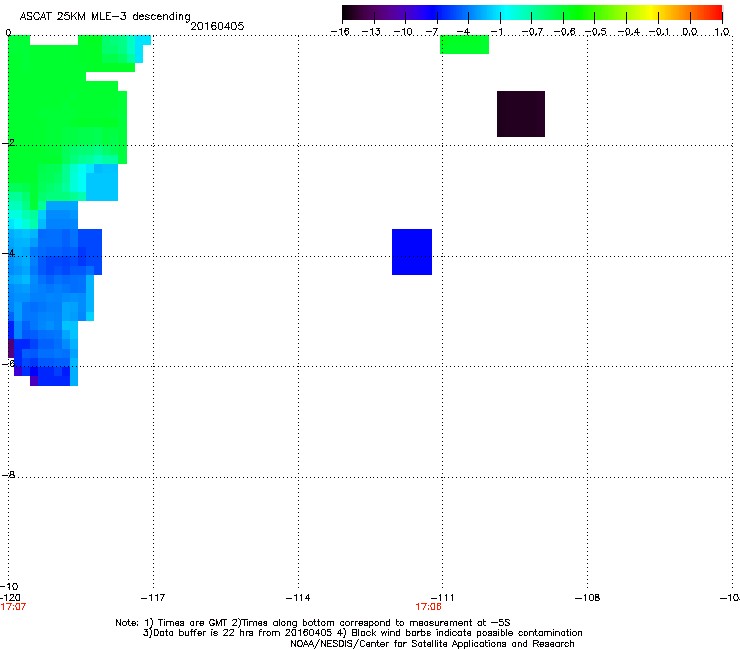Select the color bar label "-7"

coord(431,32)
